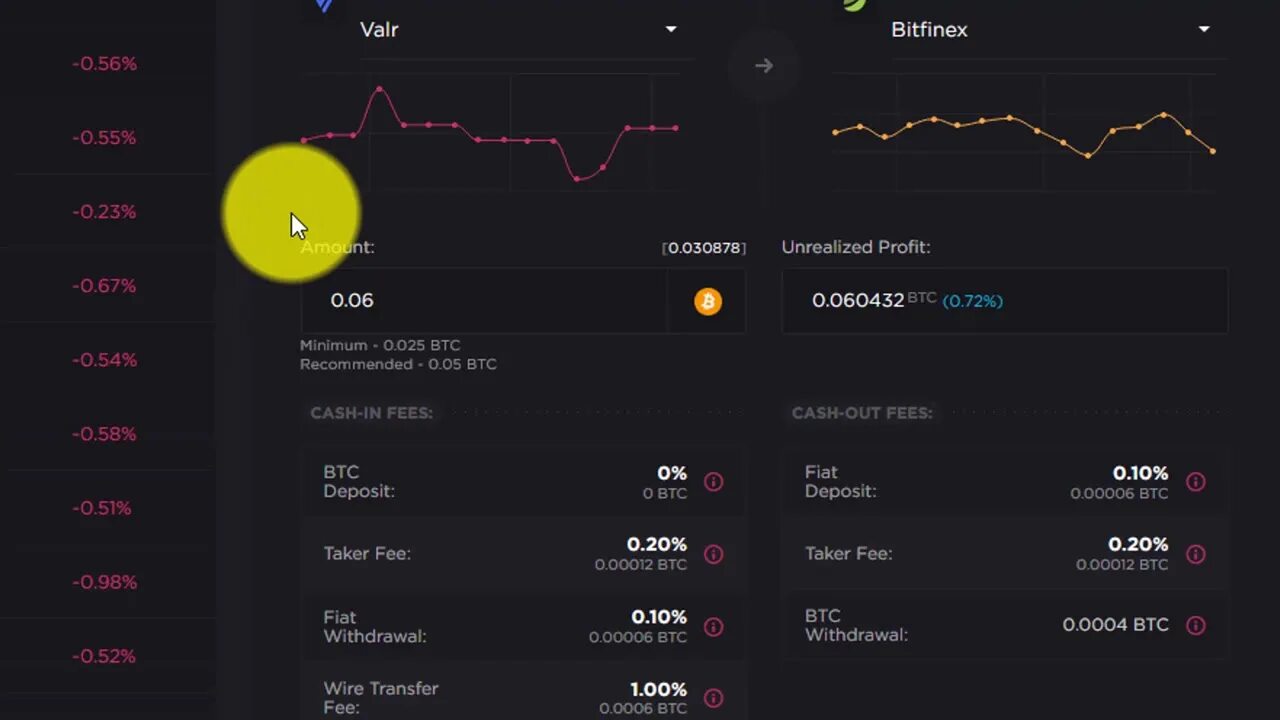Viewport: 1280px width, 720px height.
Task: Click the (0.72%) profit percentage
Action: pyautogui.click(x=973, y=301)
